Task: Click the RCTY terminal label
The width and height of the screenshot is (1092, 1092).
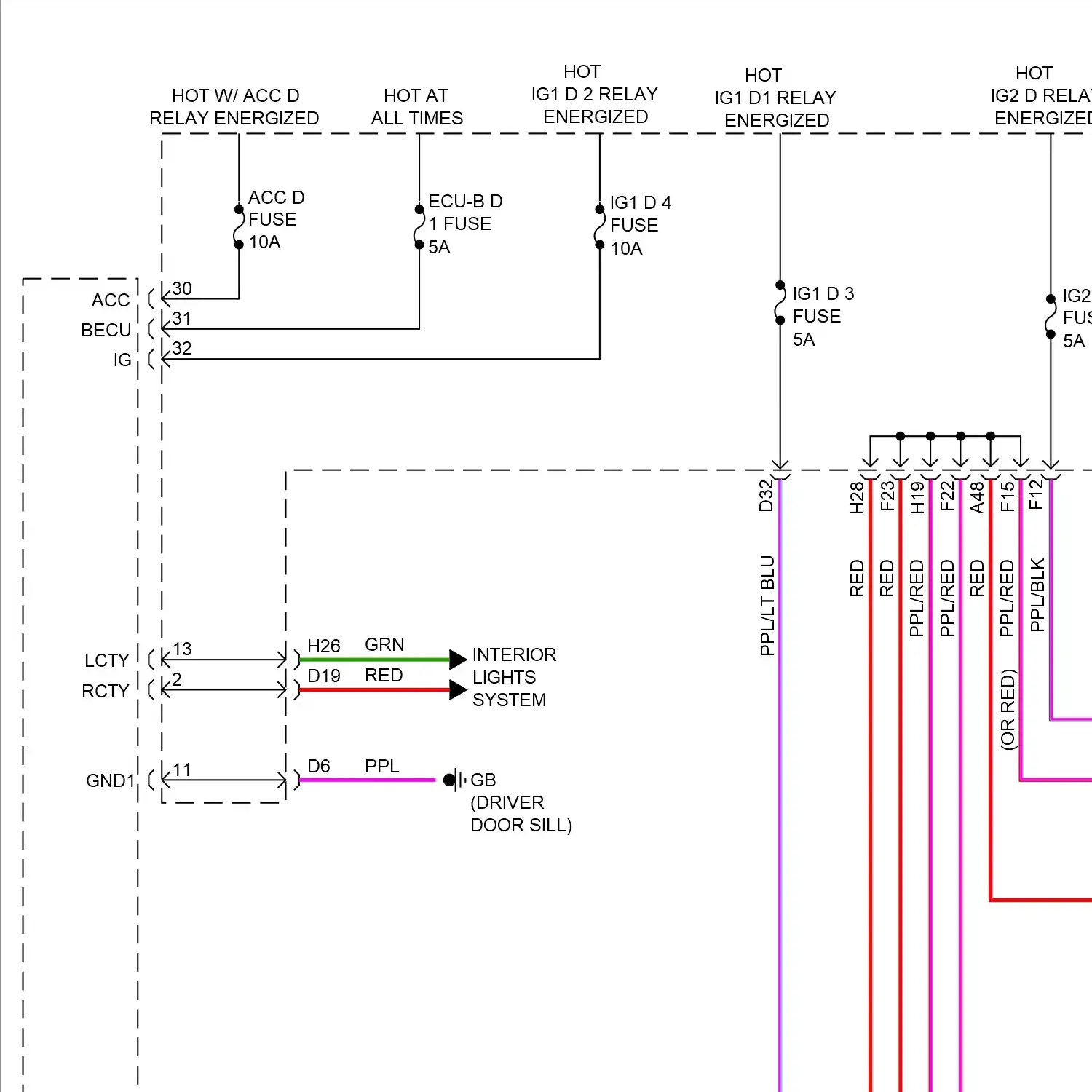Action: coord(106,692)
